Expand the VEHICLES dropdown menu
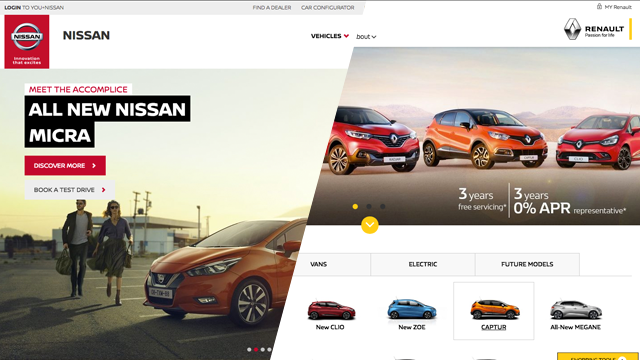640x360 pixels. [x=330, y=36]
